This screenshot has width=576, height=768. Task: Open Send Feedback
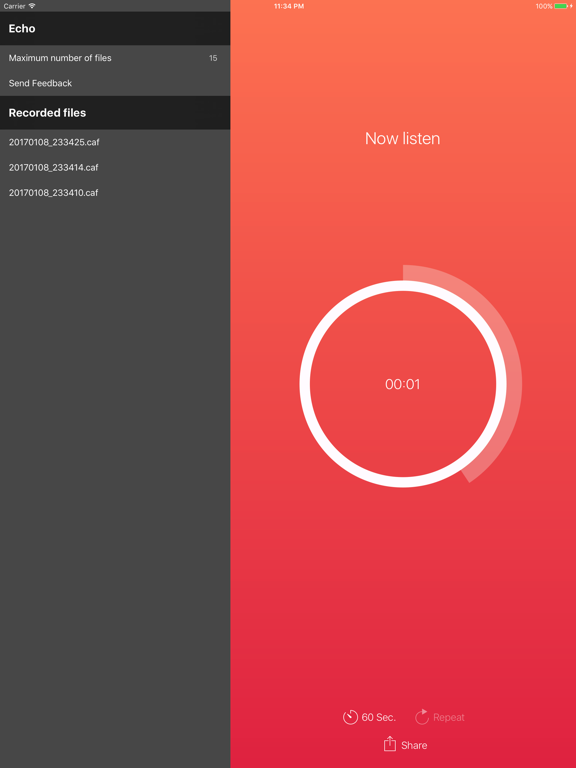[115, 83]
